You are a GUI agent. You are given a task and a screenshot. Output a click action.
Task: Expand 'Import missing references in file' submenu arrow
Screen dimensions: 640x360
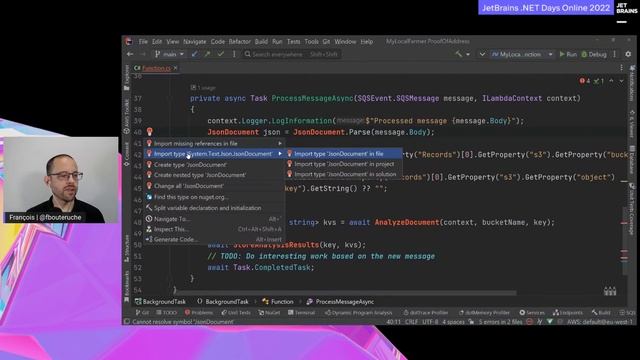pyautogui.click(x=280, y=143)
